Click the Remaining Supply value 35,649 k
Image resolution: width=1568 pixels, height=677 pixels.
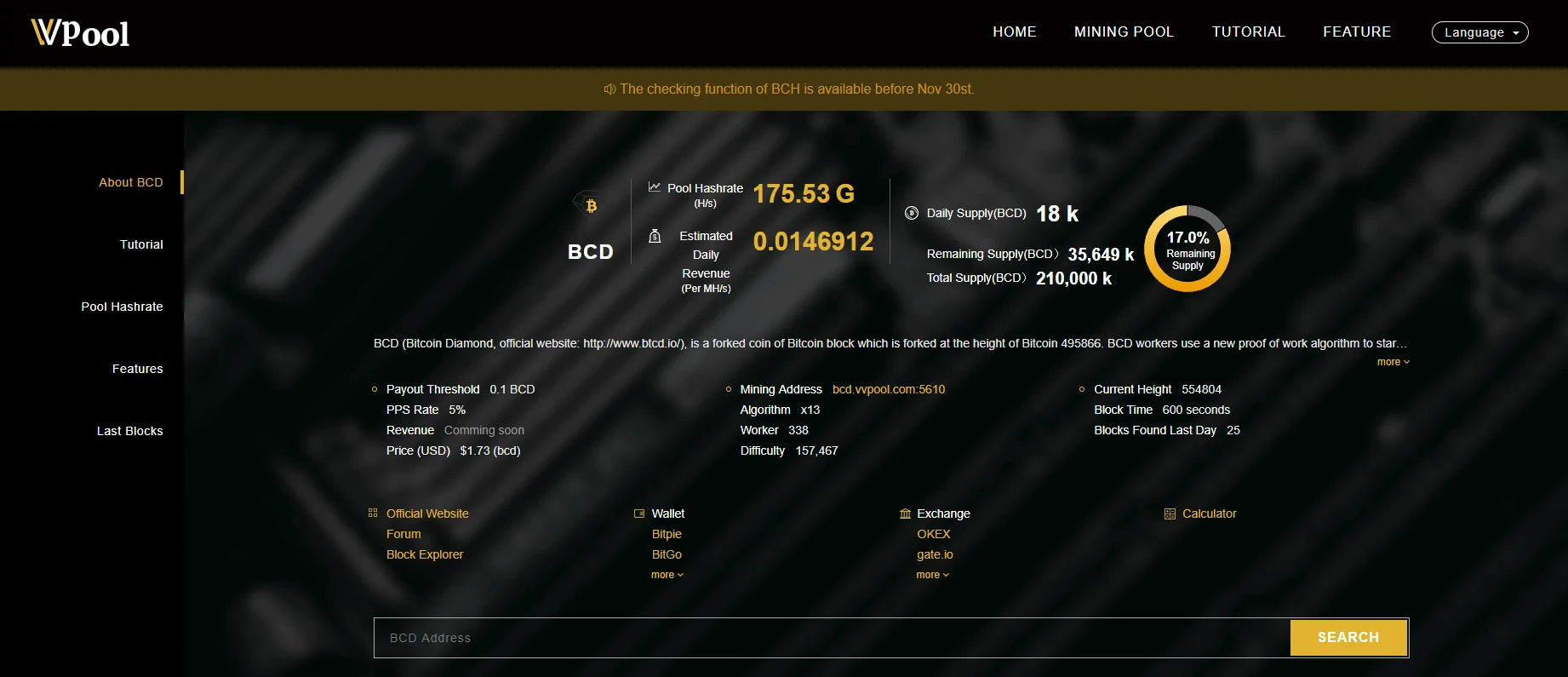[x=1101, y=255]
